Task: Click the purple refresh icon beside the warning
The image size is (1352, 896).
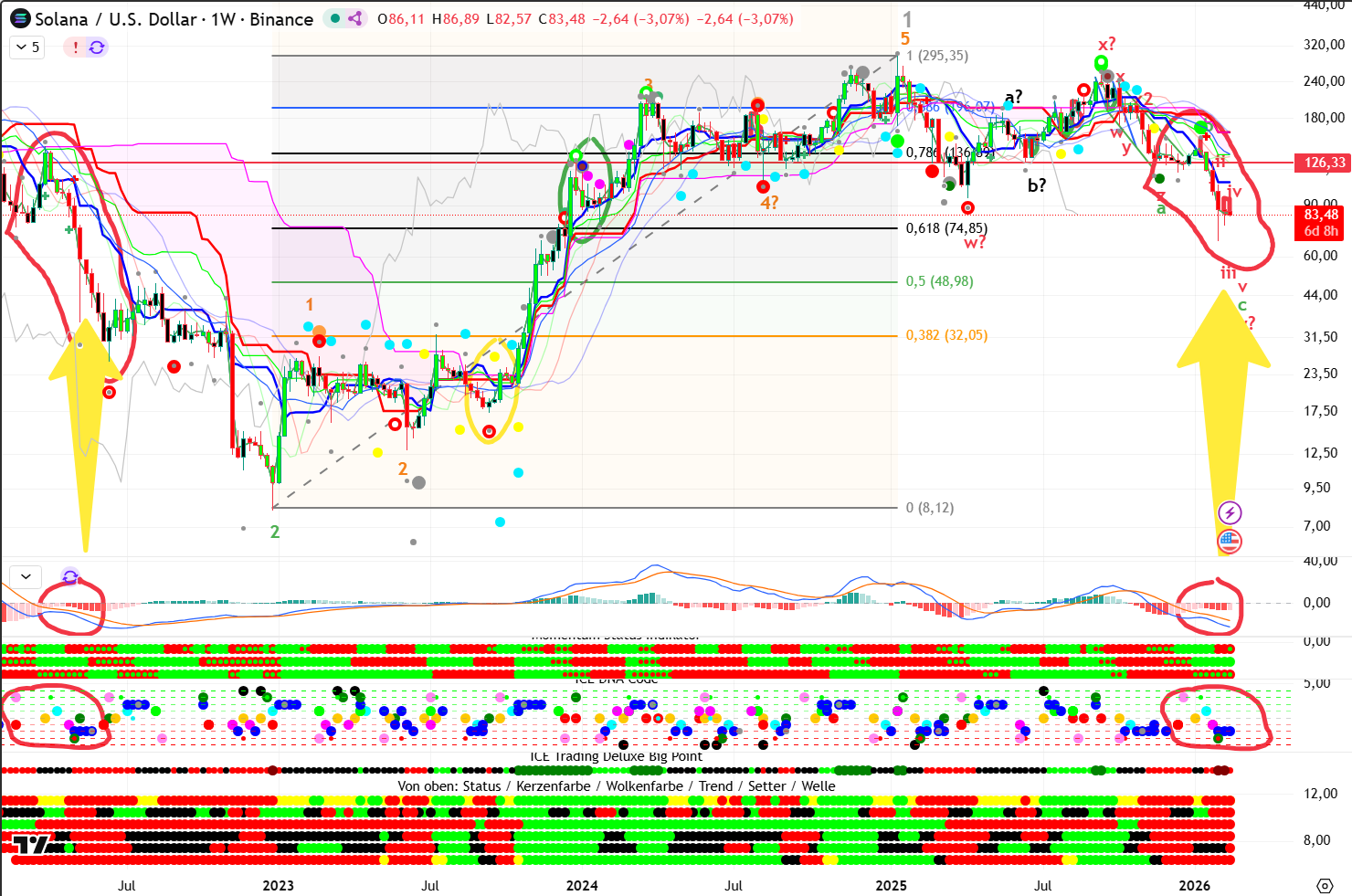Action: pyautogui.click(x=97, y=47)
